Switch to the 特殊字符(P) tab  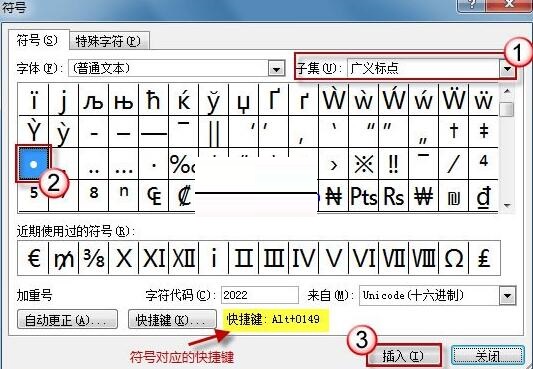(108, 41)
